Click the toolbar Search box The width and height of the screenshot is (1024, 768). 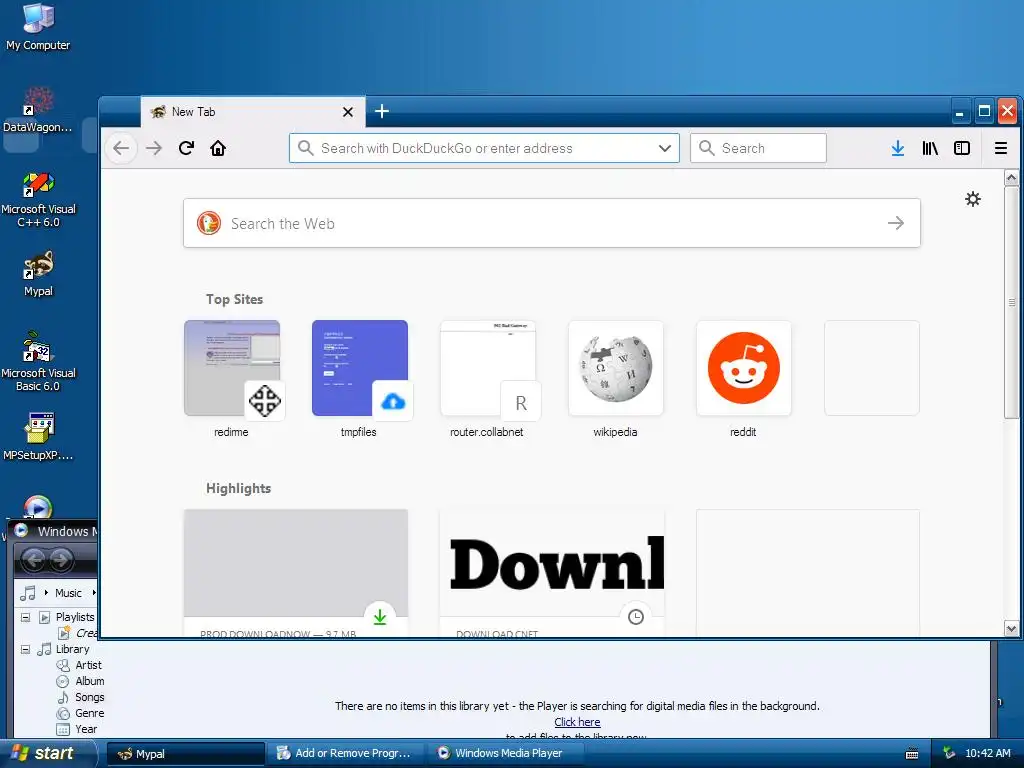758,148
